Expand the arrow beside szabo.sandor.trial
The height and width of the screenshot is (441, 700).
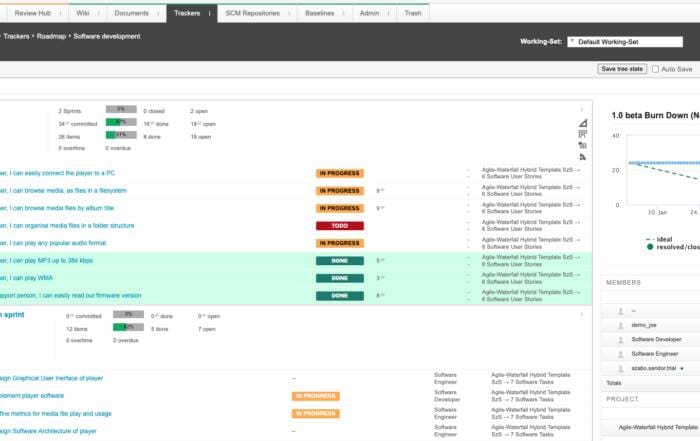682,369
